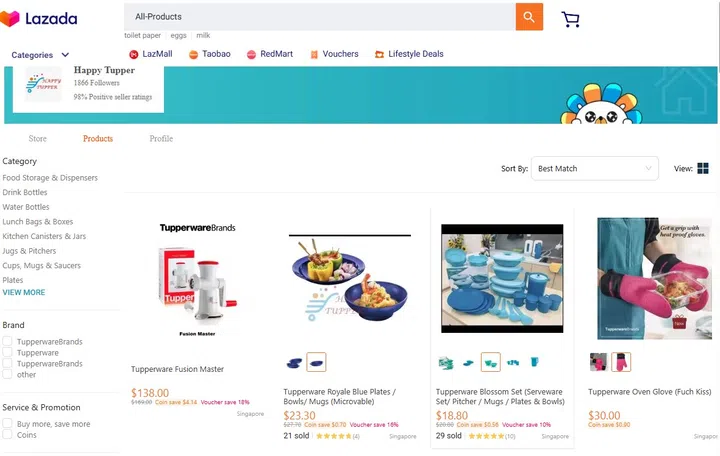
Task: Expand the Categories menu chevron
Action: point(65,55)
